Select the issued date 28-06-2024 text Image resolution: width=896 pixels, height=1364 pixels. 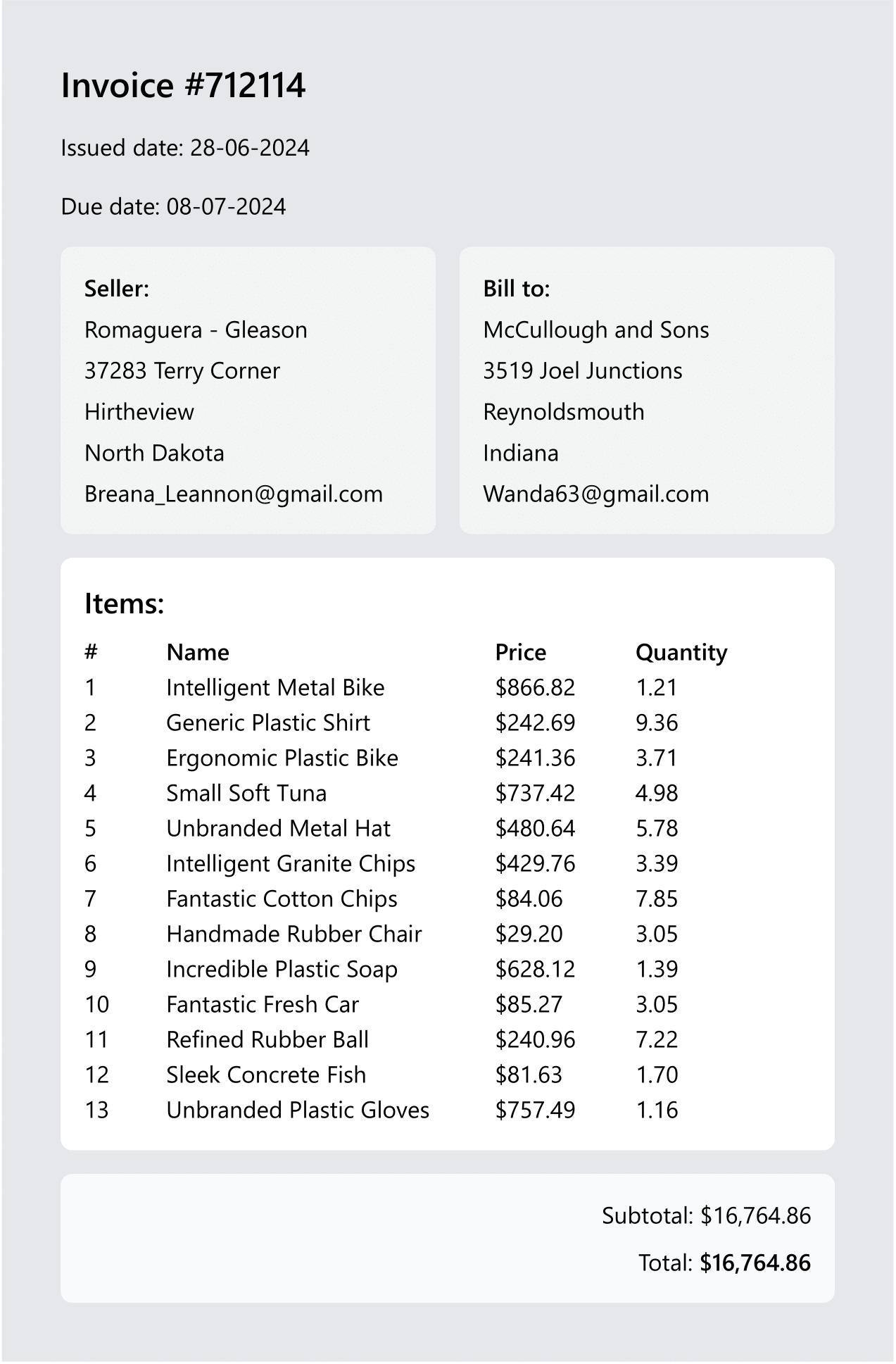tap(250, 148)
